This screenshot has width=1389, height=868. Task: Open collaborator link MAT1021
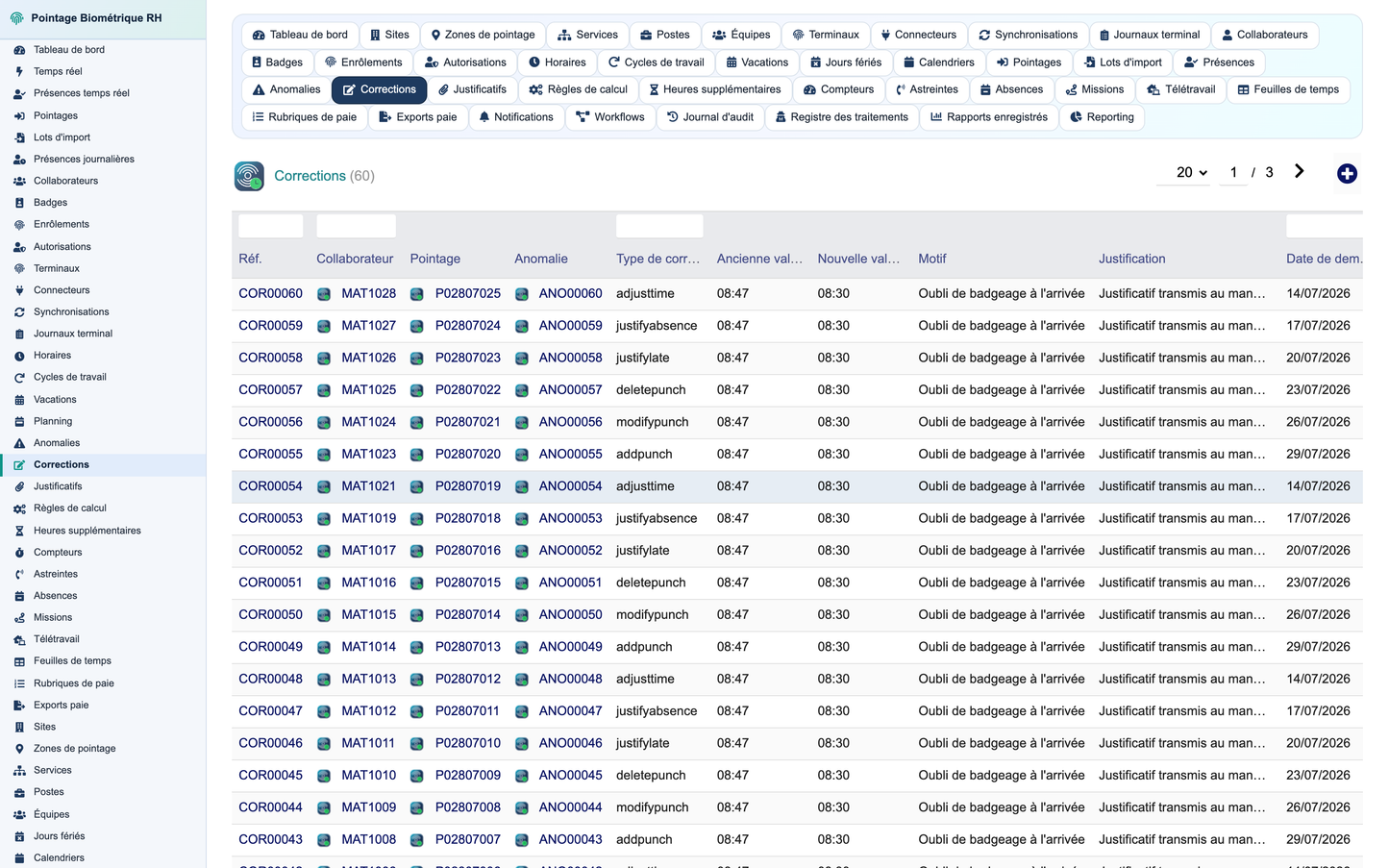coord(368,486)
